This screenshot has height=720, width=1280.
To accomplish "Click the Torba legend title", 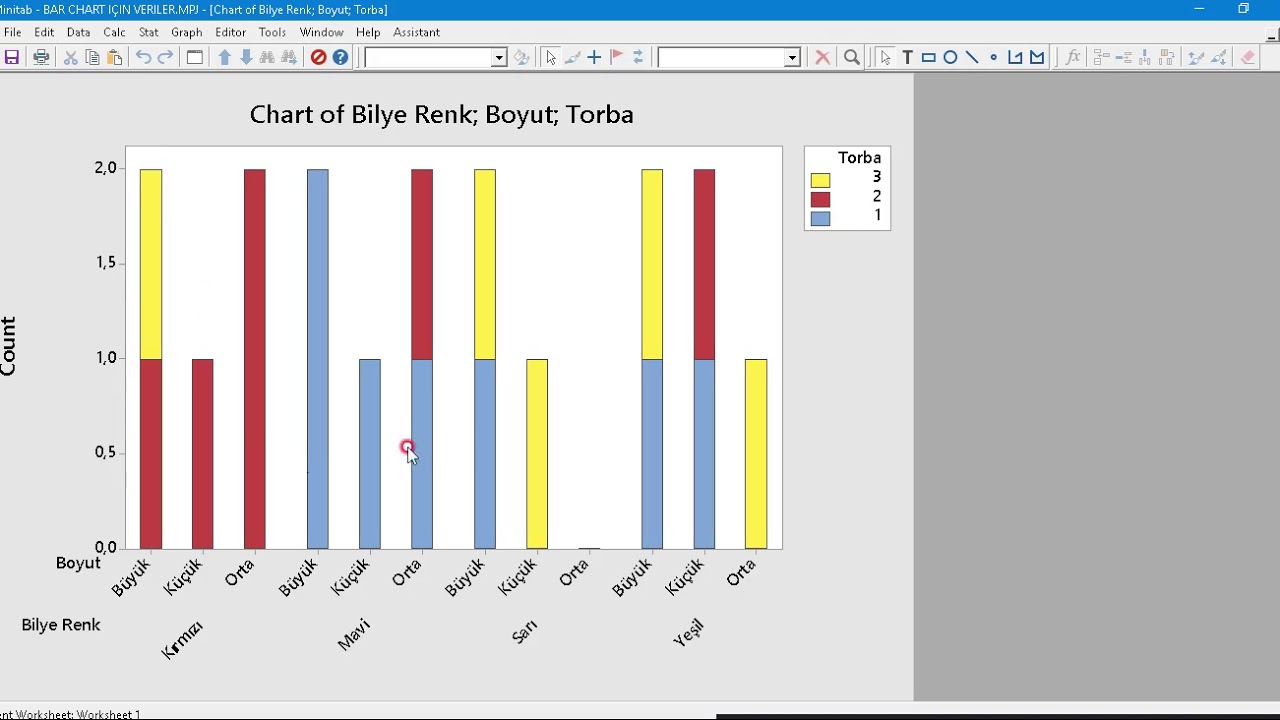I will pyautogui.click(x=859, y=158).
